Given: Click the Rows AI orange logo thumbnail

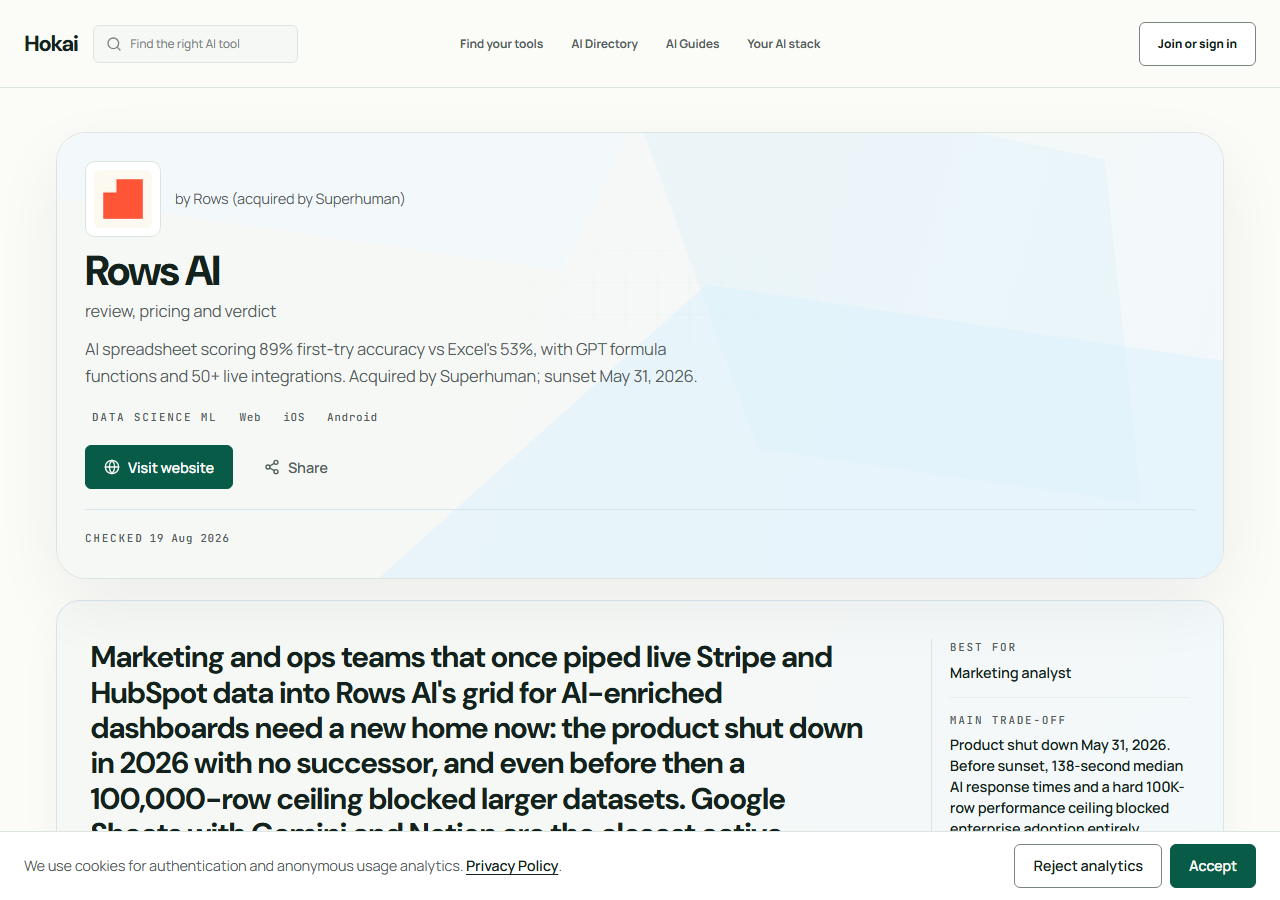Looking at the screenshot, I should 123,199.
